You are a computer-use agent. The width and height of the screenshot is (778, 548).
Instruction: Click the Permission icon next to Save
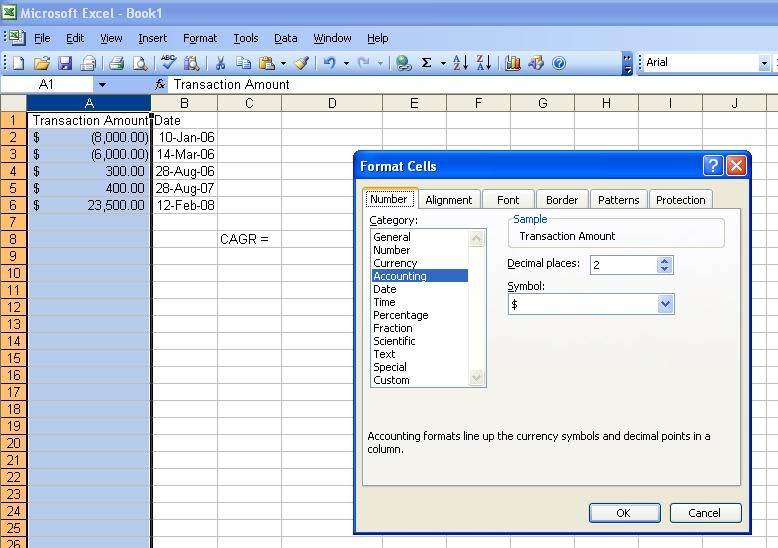[88, 63]
